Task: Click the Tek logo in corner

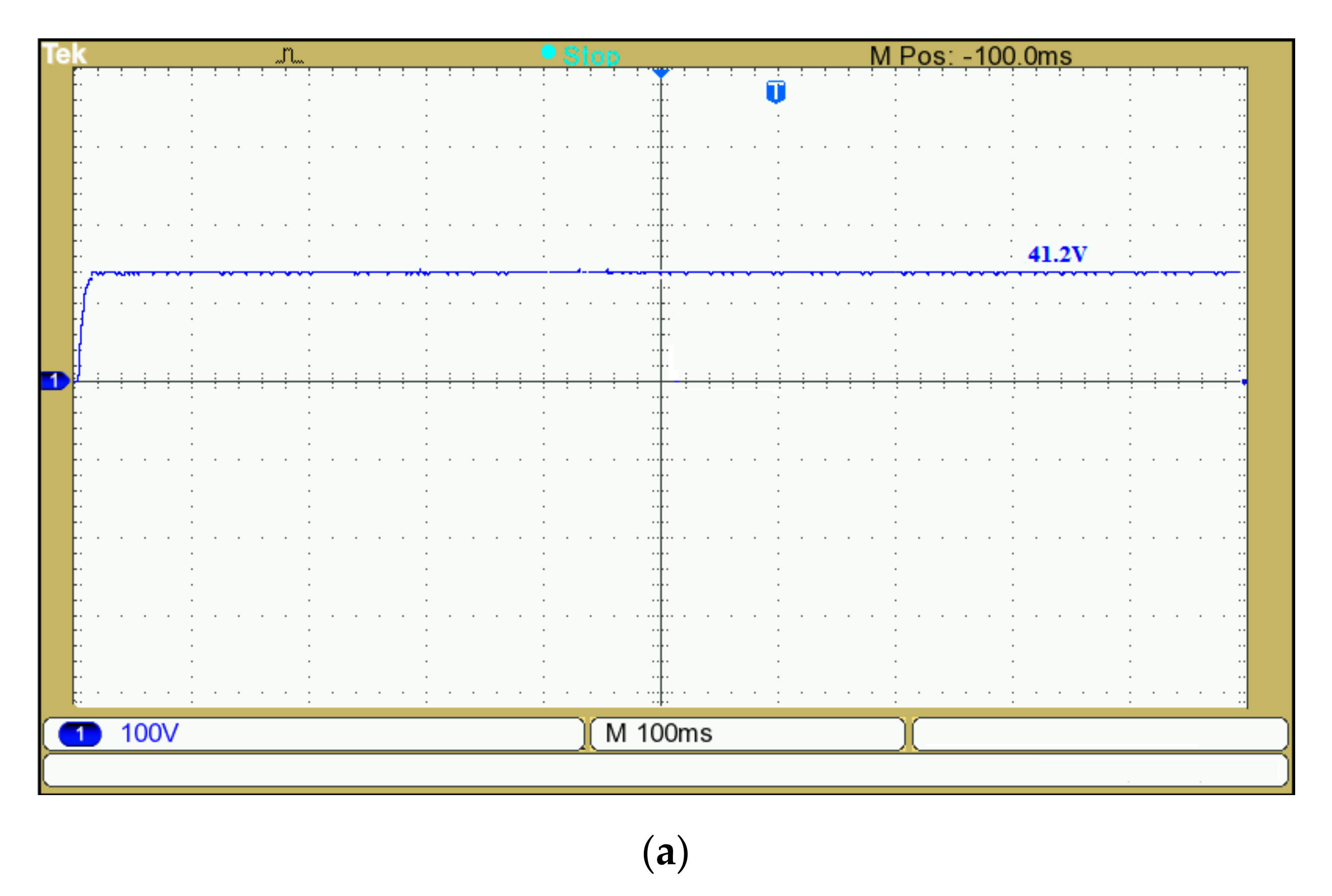Action: pos(65,55)
